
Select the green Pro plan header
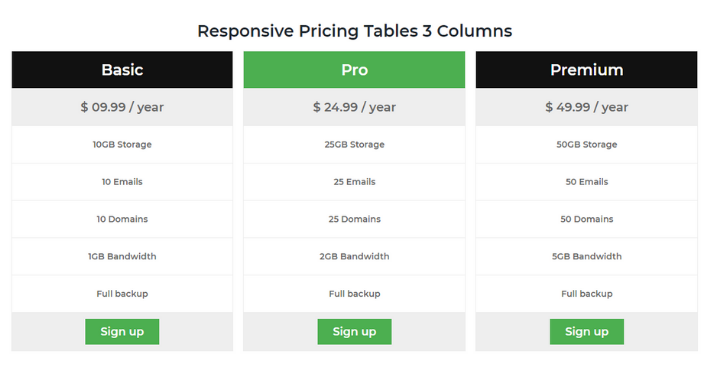pyautogui.click(x=354, y=70)
